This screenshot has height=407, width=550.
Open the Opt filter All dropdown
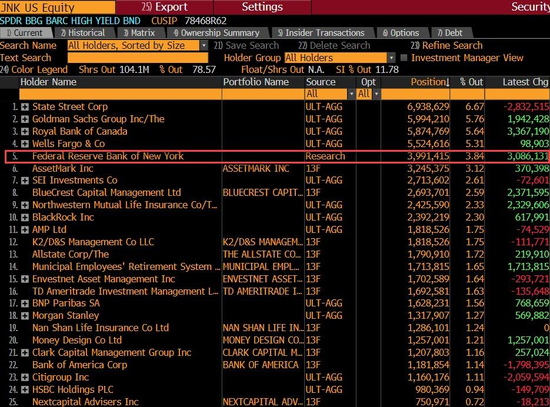376,94
